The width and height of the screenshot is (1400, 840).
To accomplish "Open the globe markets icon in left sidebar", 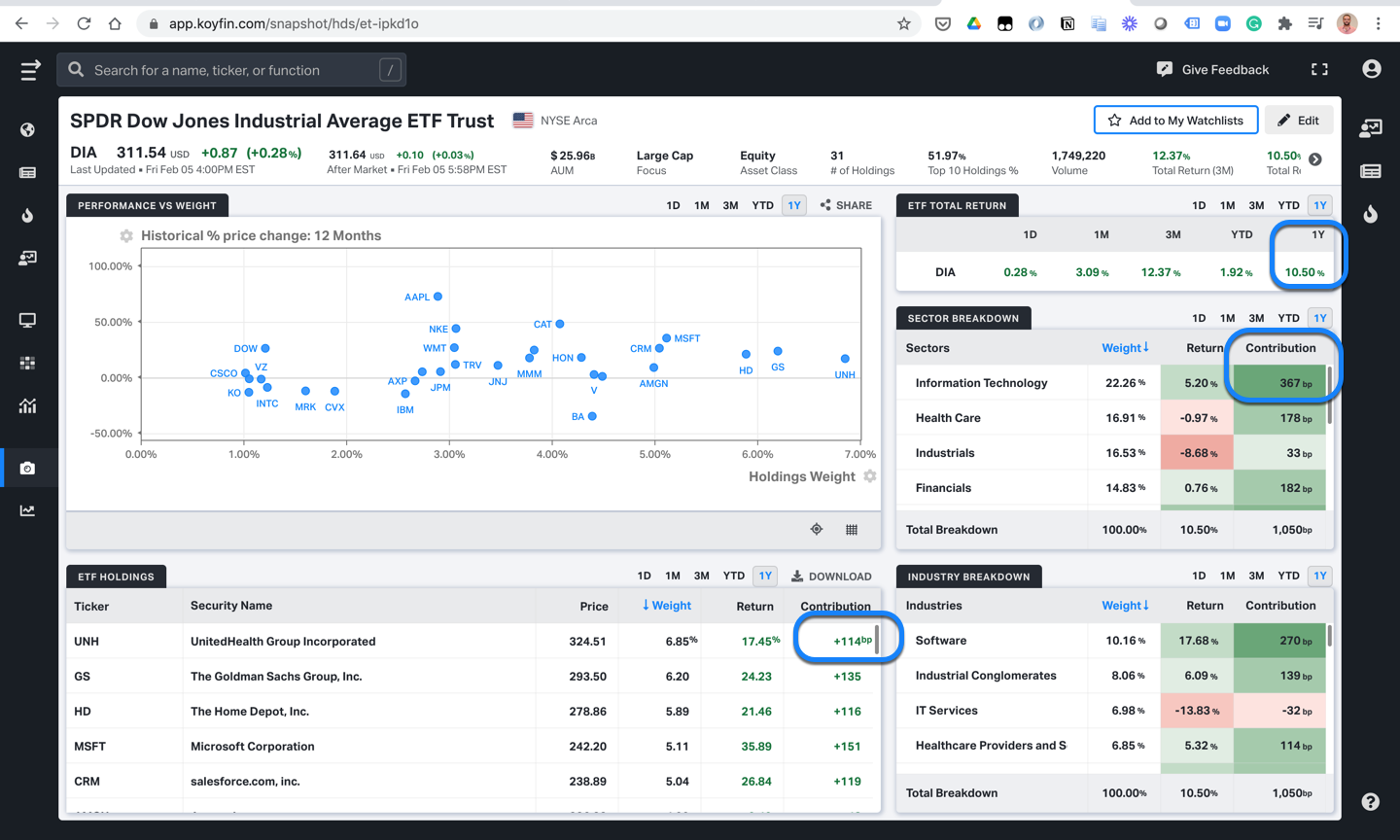I will click(27, 129).
